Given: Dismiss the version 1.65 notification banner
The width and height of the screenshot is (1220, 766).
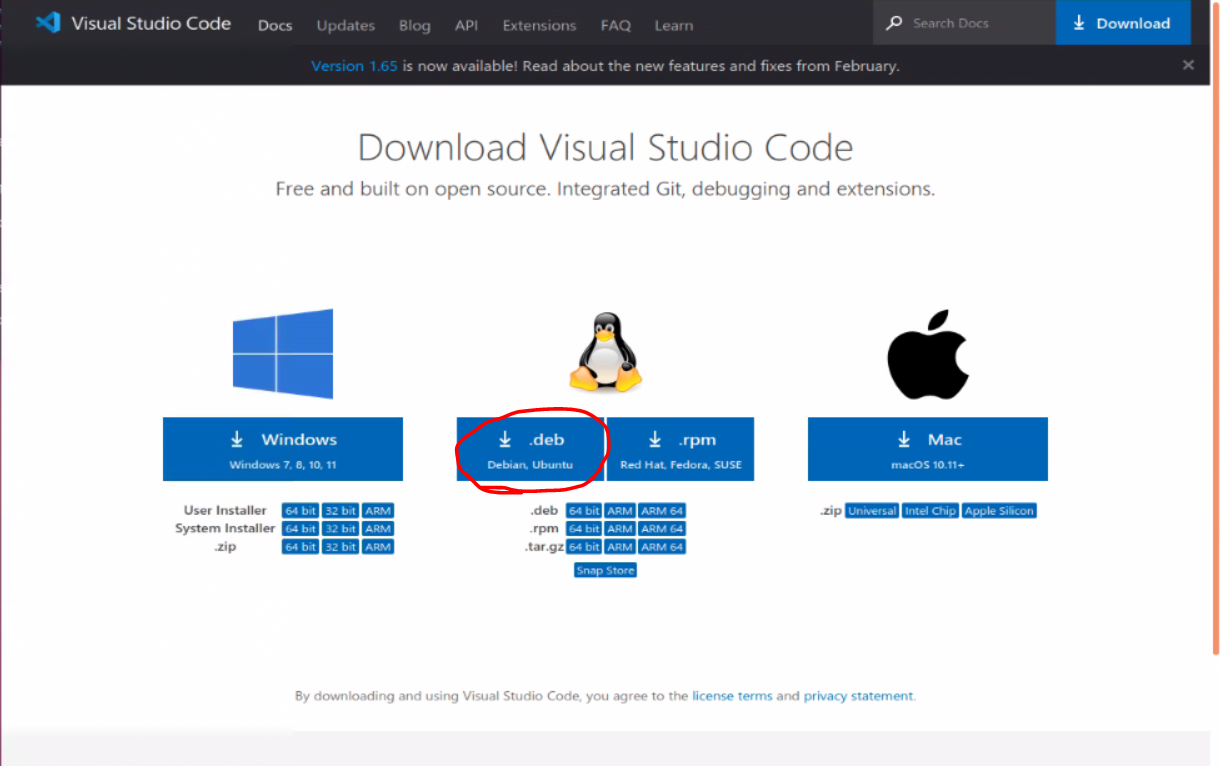Looking at the screenshot, I should pos(1188,65).
